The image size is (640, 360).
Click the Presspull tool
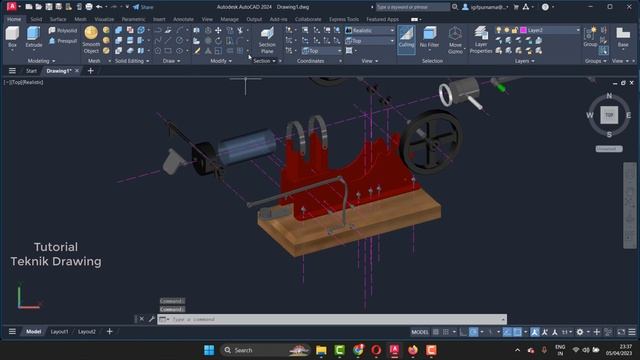click(63, 41)
